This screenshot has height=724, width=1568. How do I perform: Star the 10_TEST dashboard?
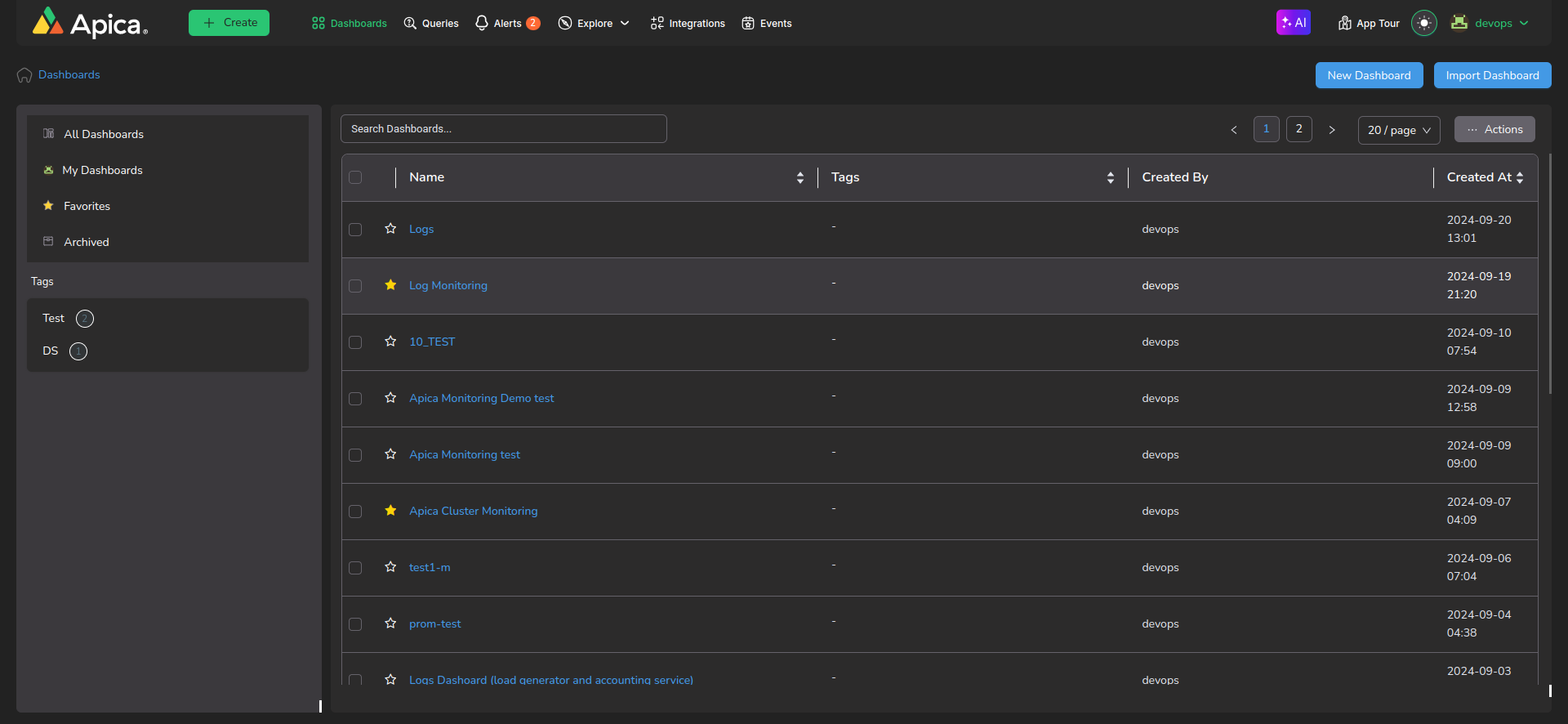point(390,342)
